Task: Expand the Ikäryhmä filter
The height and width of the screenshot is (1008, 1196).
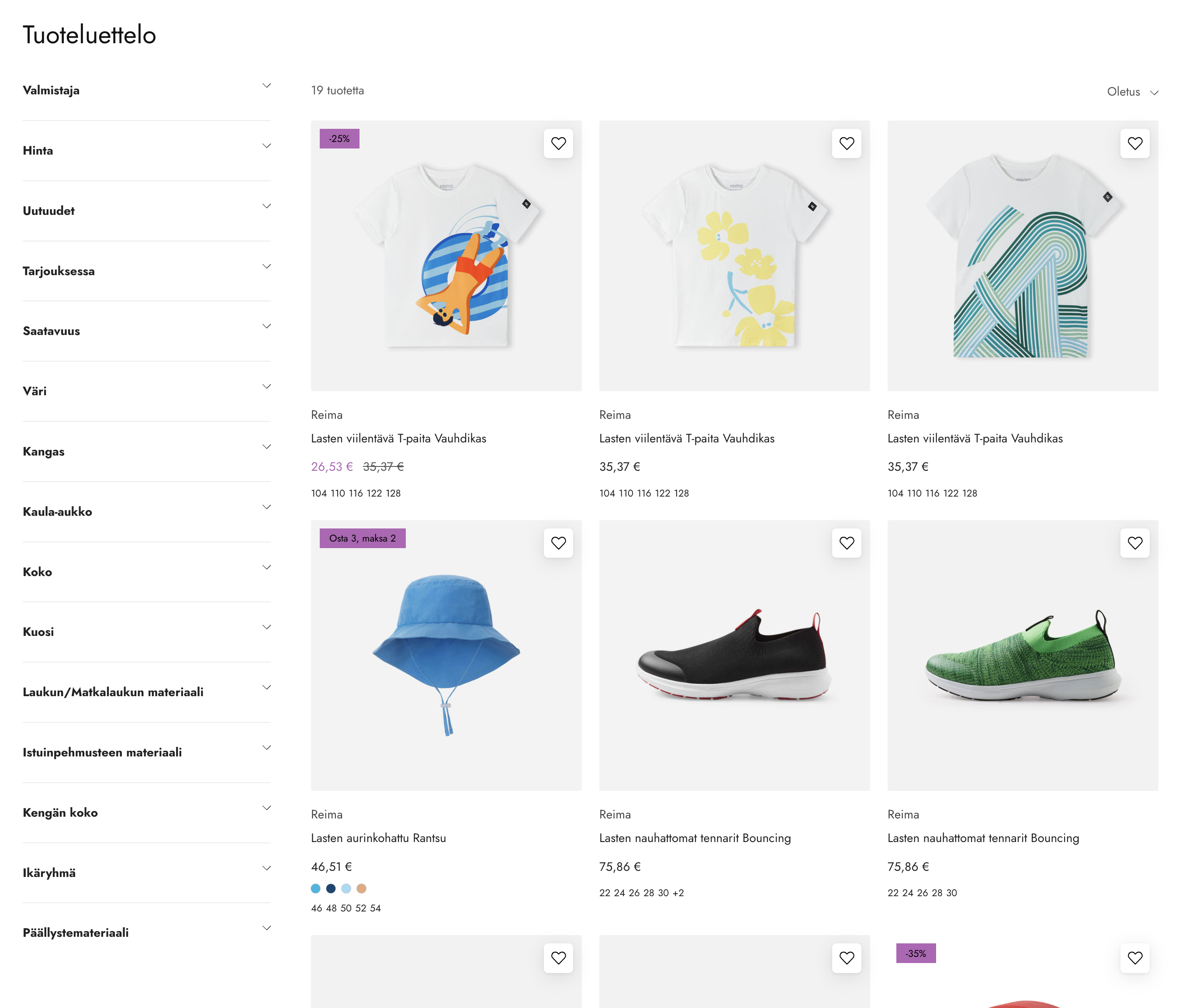Action: pos(147,873)
